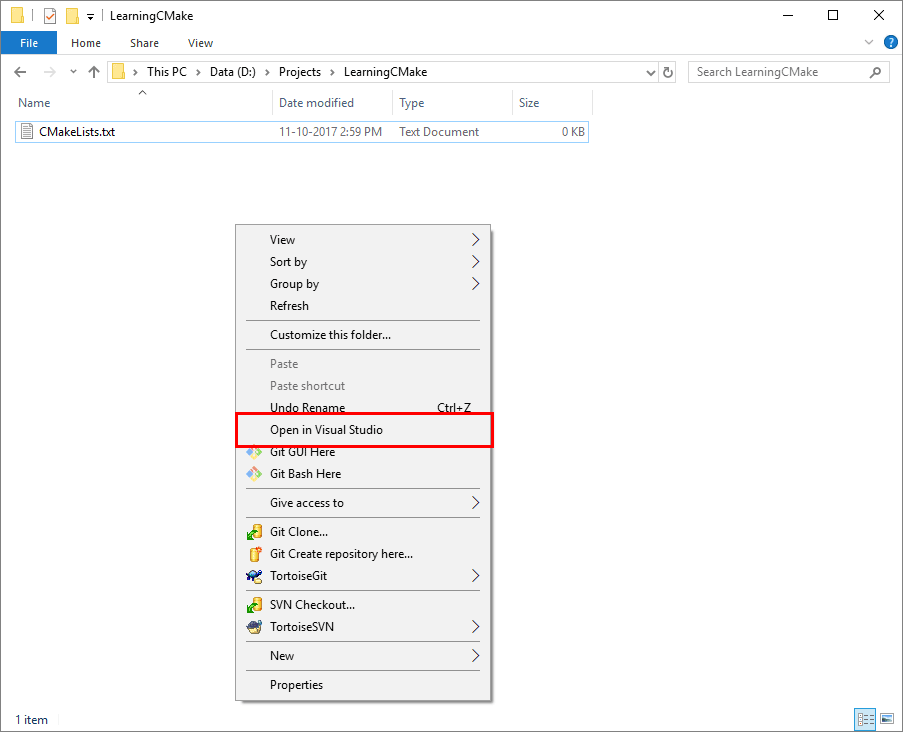Viewport: 903px width, 732px height.
Task: Choose Refresh from the context menu
Action: coord(363,306)
